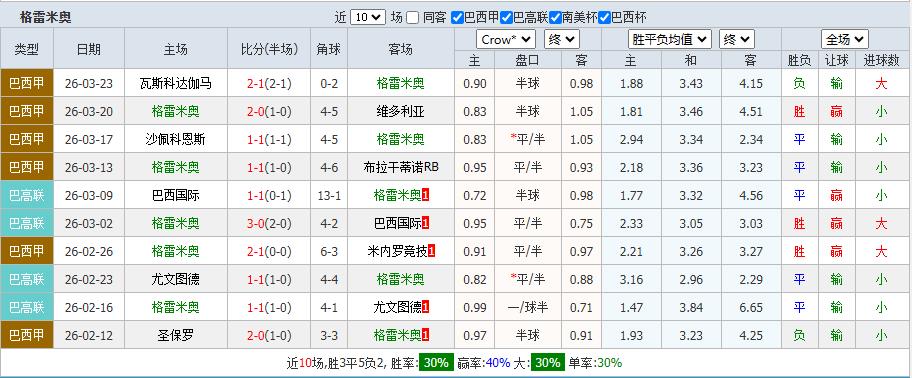Viewport: 912px width, 378px height.
Task: Click the 沙佩科恩斯 home team link
Action: 176,140
